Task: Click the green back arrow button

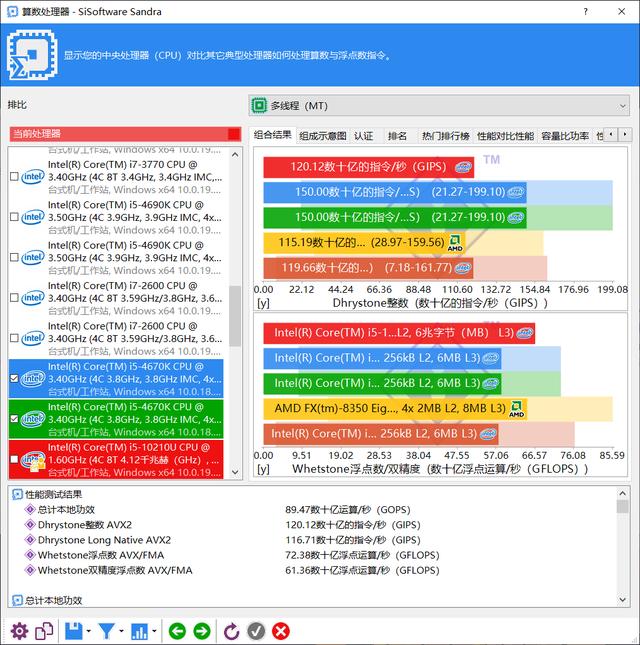Action: [177, 631]
